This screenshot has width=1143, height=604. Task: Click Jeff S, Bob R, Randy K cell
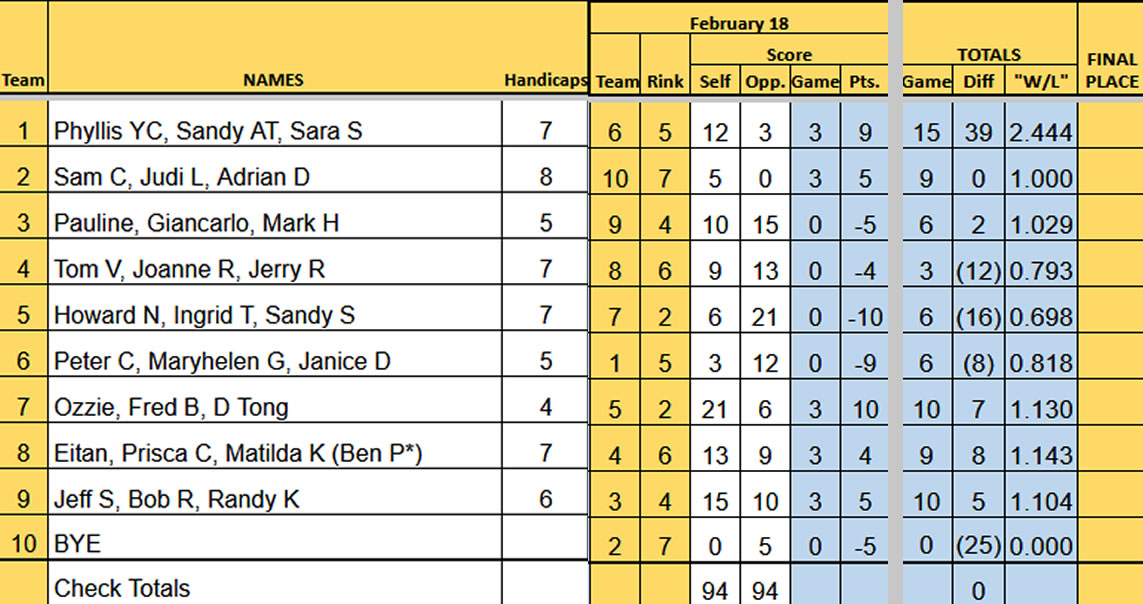coord(177,499)
